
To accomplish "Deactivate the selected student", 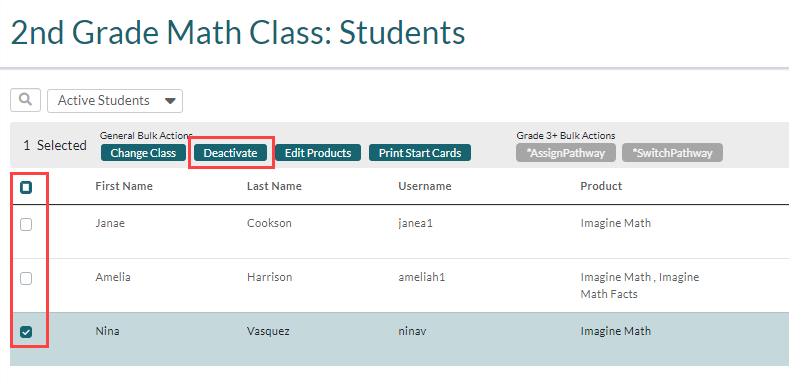I will tap(230, 153).
